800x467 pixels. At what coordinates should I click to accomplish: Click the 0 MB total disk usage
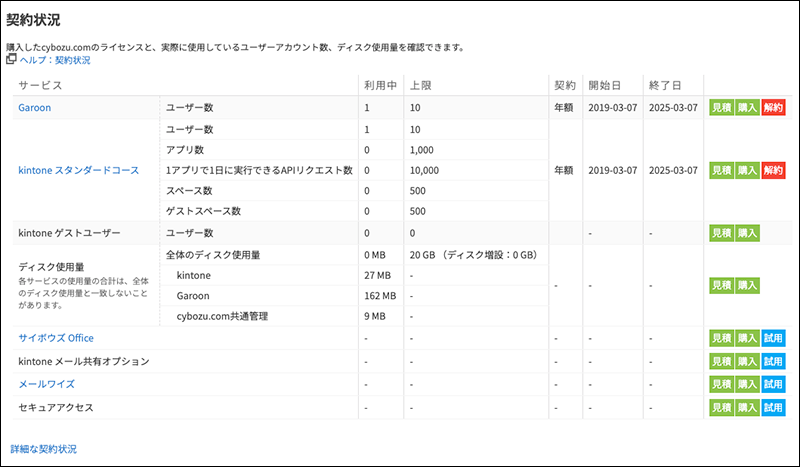(375, 255)
